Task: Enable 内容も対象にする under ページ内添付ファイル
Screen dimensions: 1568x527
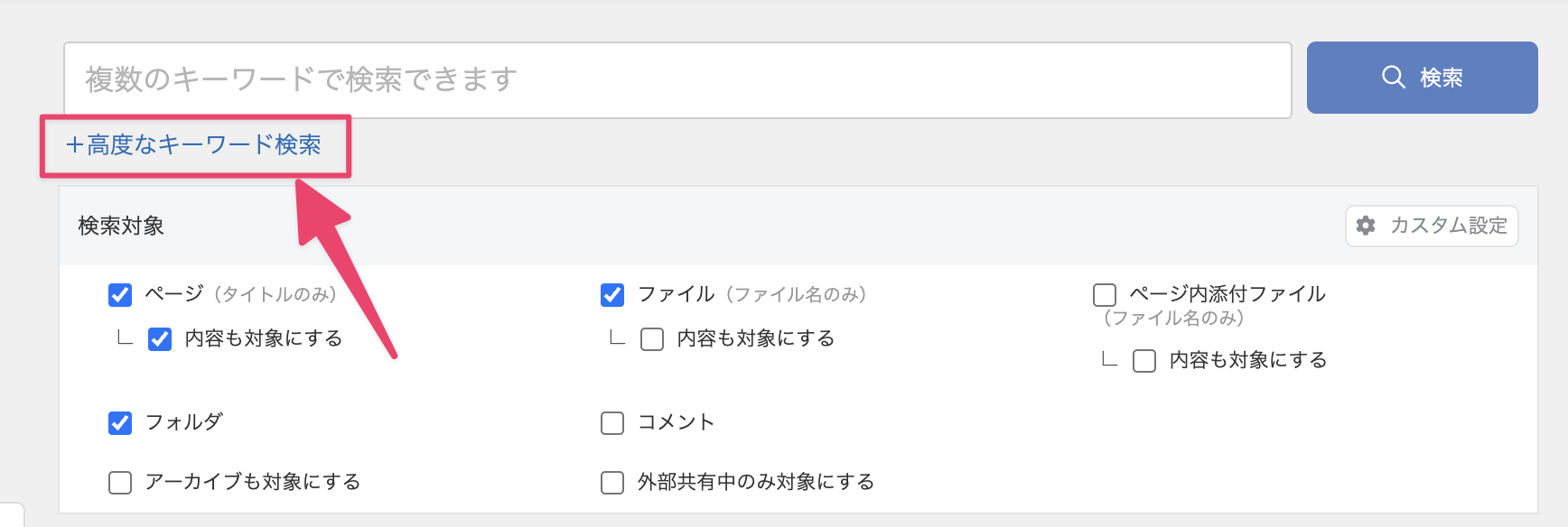Action: [1144, 361]
